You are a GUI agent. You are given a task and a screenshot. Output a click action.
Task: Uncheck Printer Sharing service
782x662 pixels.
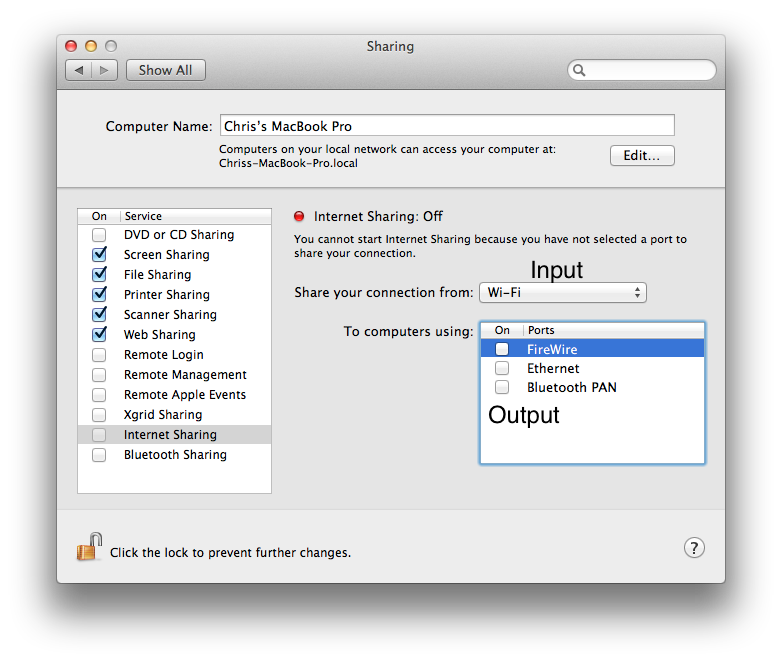[99, 294]
